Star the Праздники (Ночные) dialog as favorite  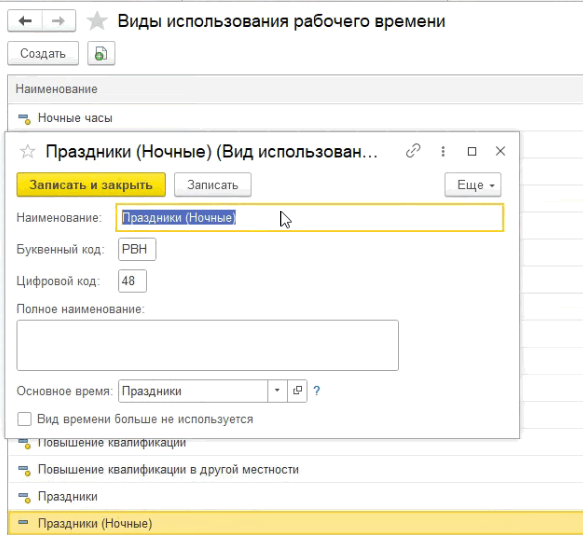(28, 152)
